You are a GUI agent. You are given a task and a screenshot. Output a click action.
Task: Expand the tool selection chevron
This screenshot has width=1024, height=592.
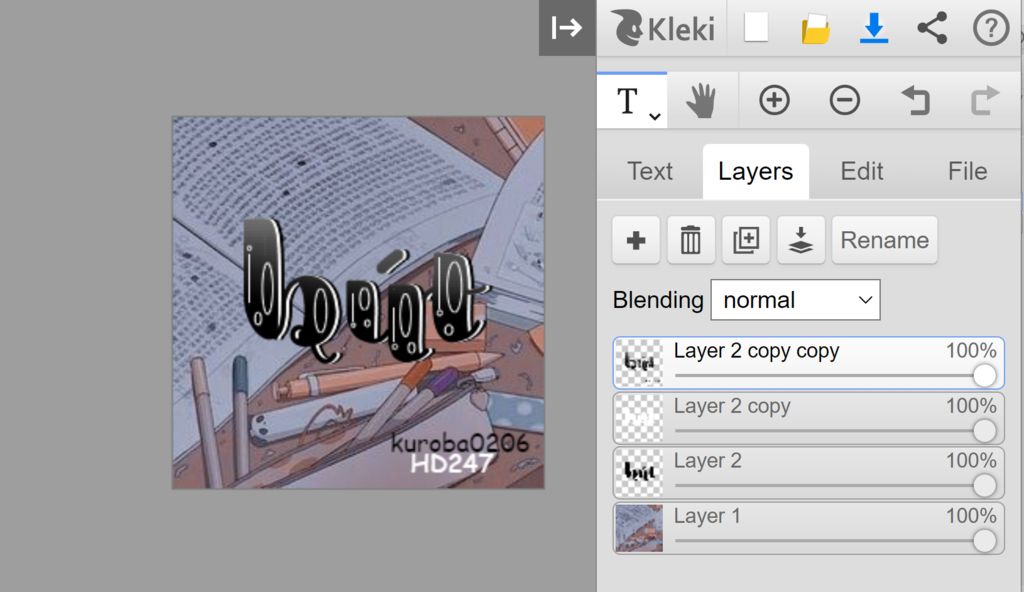click(x=654, y=116)
